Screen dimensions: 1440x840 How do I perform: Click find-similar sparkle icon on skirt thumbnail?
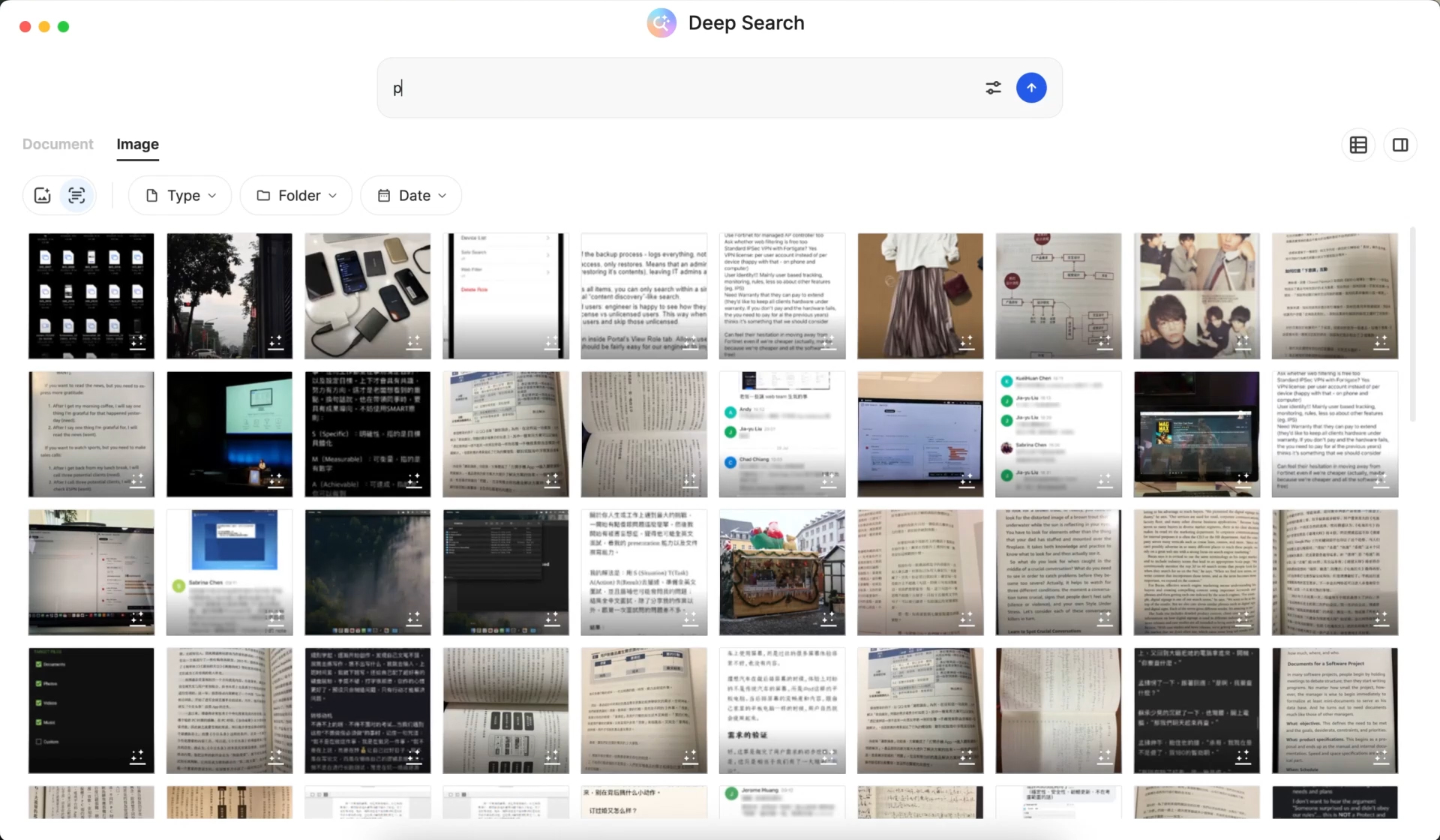(x=967, y=342)
